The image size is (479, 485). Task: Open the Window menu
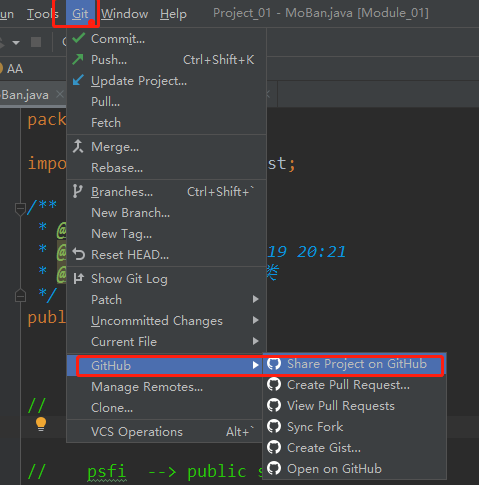[x=125, y=14]
